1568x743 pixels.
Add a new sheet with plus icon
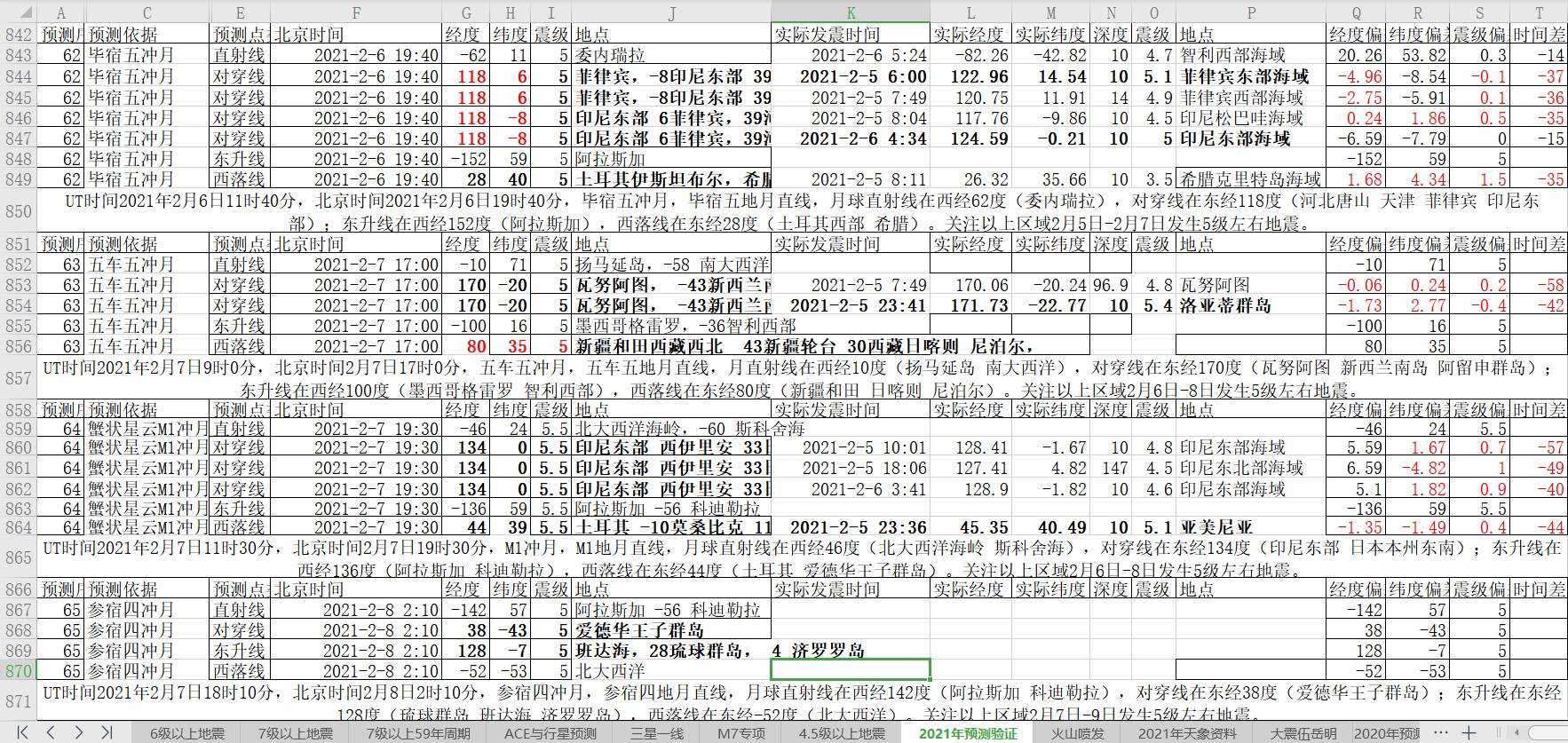(1469, 732)
